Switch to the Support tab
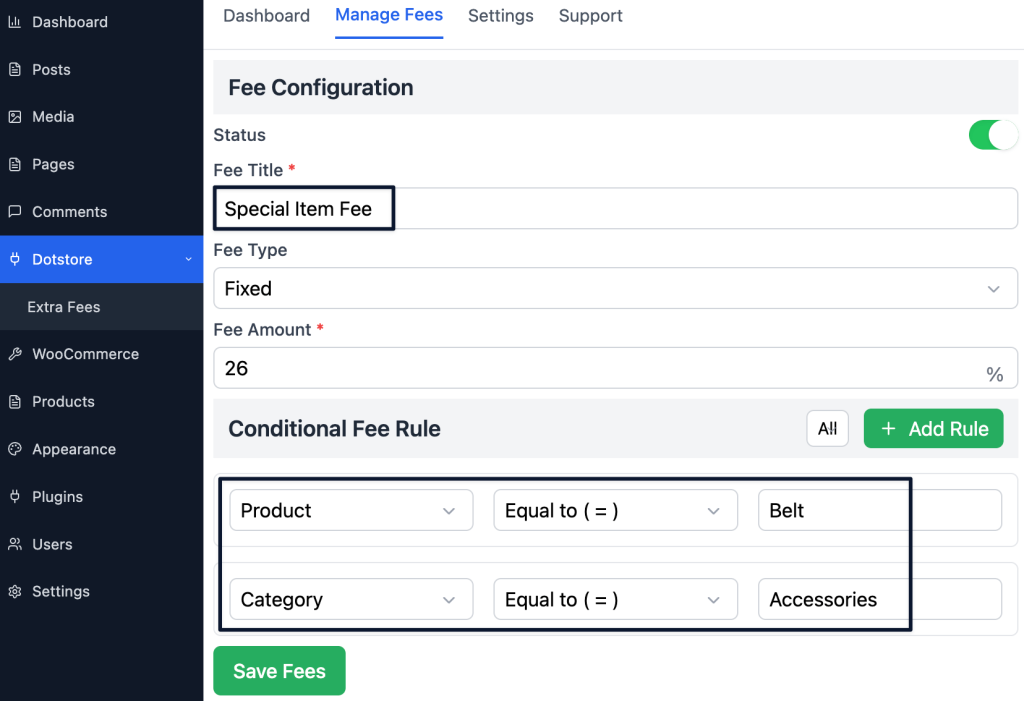 coord(590,16)
